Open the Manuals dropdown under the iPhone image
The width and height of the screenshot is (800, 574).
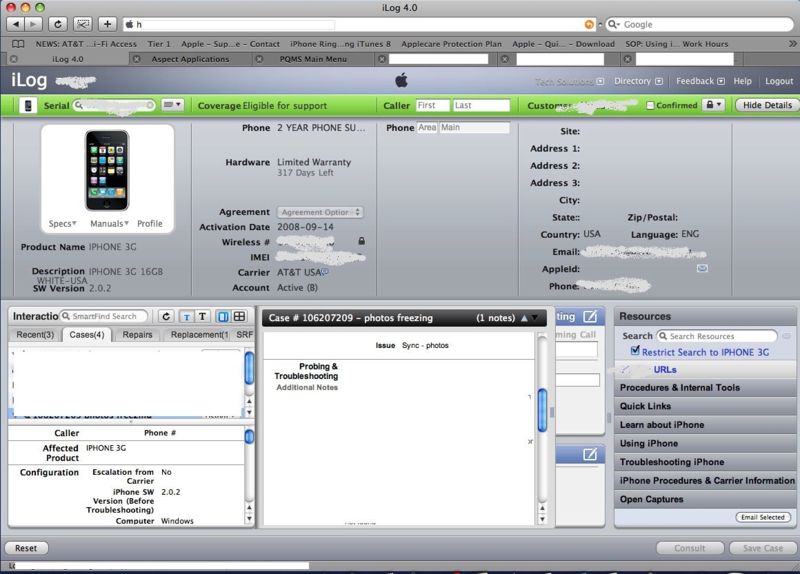click(109, 223)
